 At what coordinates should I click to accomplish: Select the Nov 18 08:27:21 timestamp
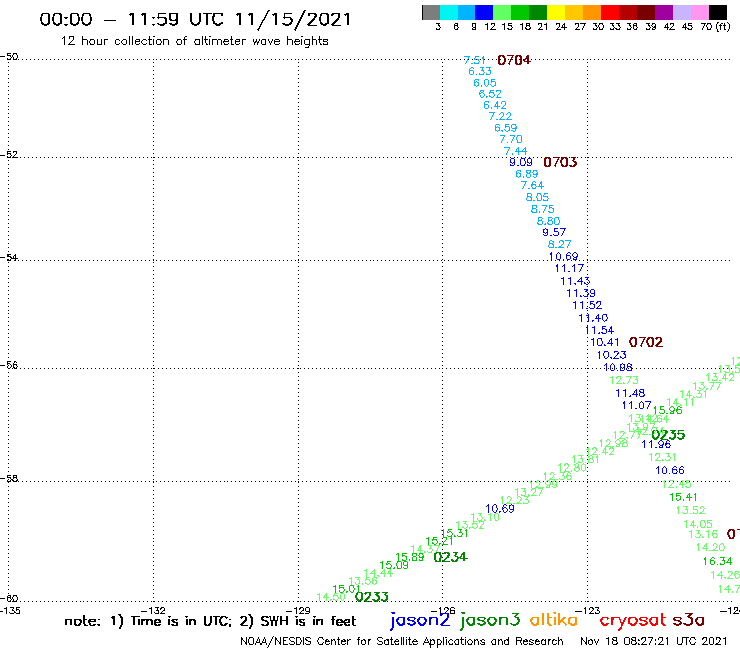[x=654, y=642]
